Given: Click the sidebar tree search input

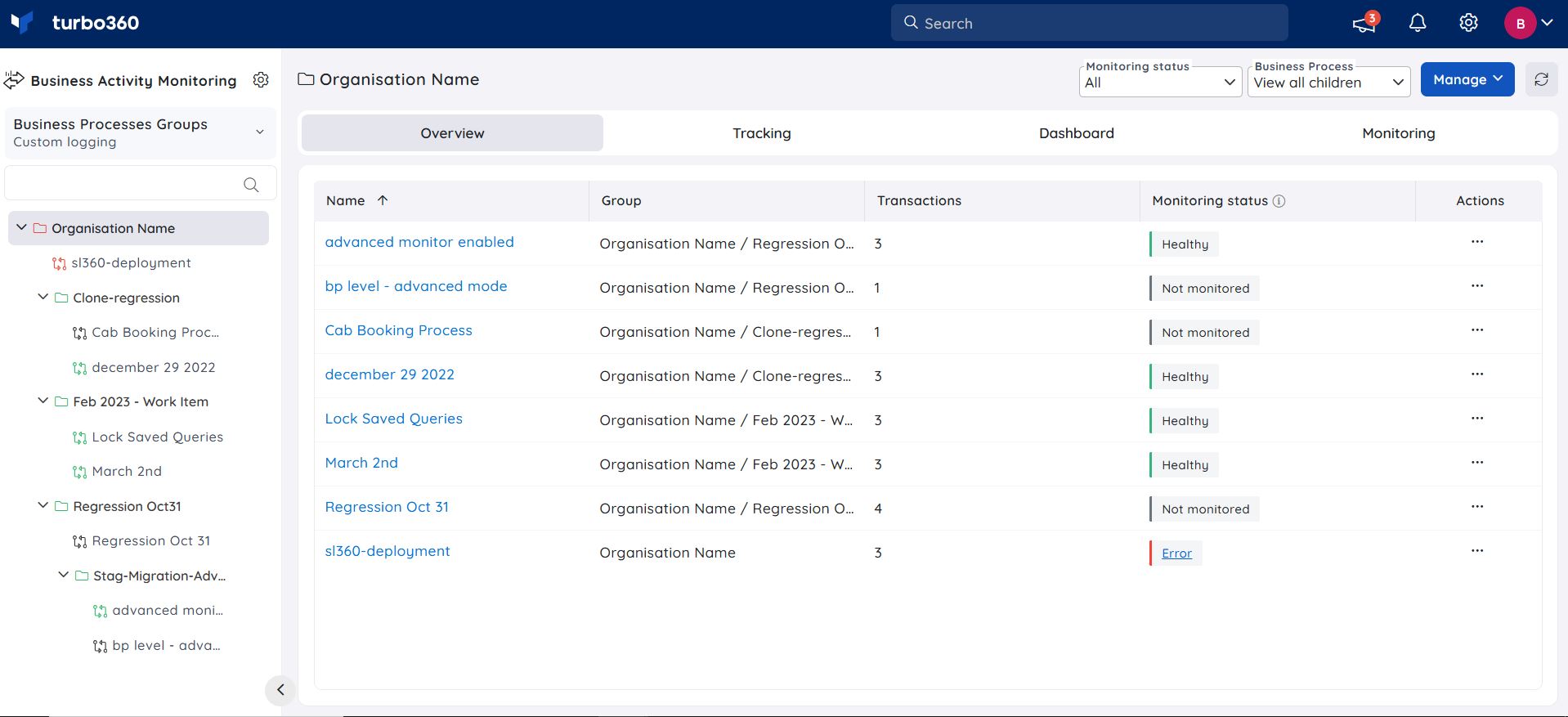Looking at the screenshot, I should pos(141,183).
